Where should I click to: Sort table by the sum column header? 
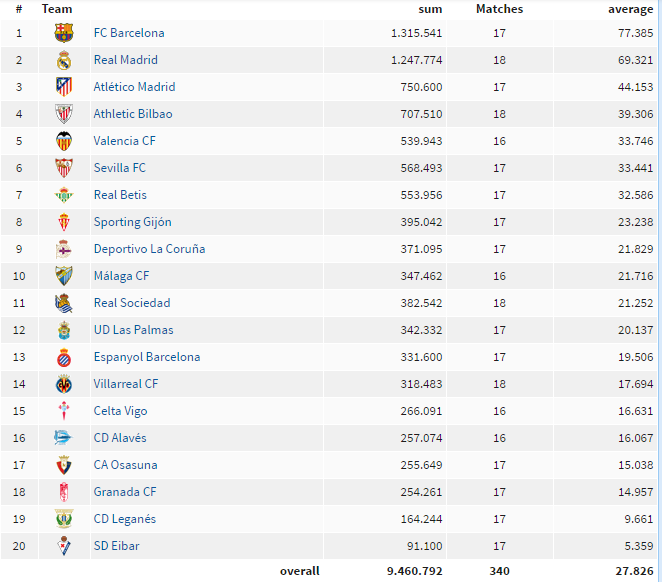point(430,9)
